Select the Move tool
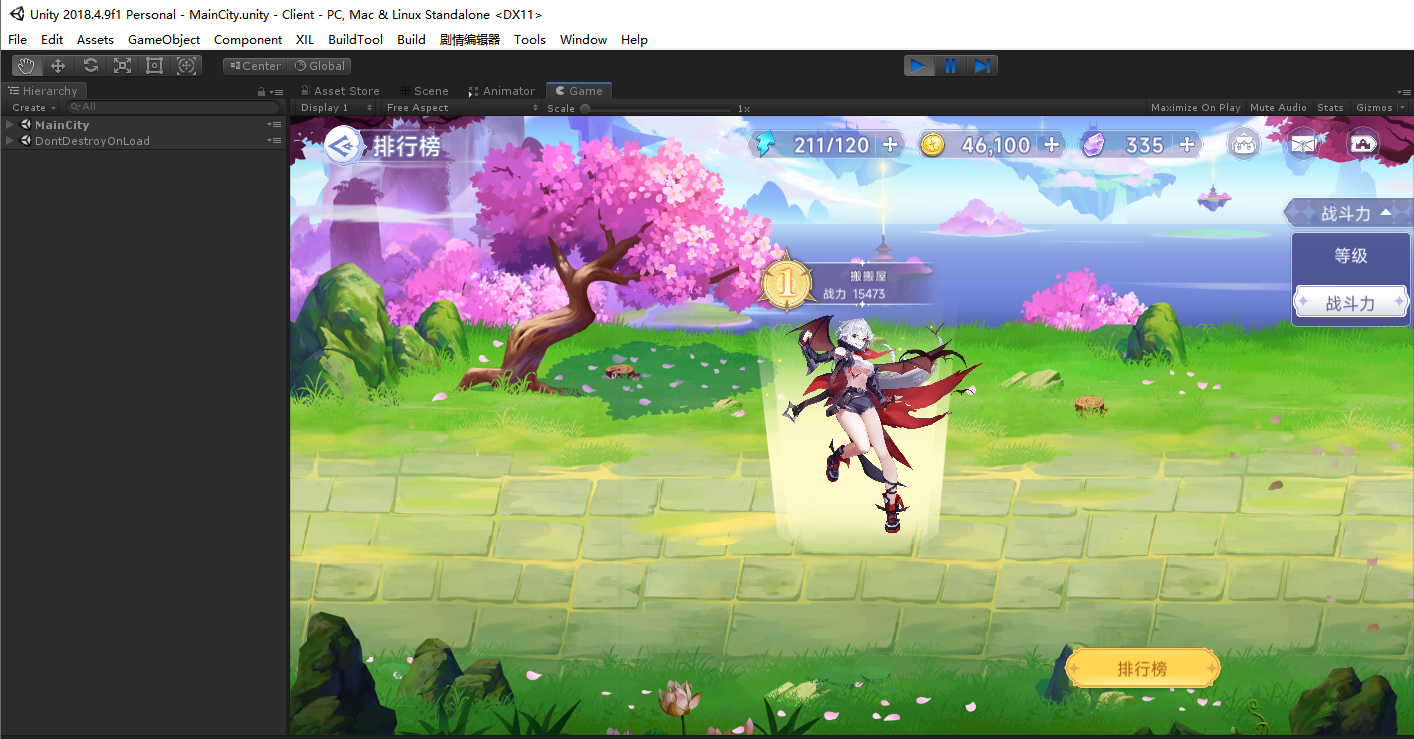This screenshot has height=739, width=1414. (58, 66)
